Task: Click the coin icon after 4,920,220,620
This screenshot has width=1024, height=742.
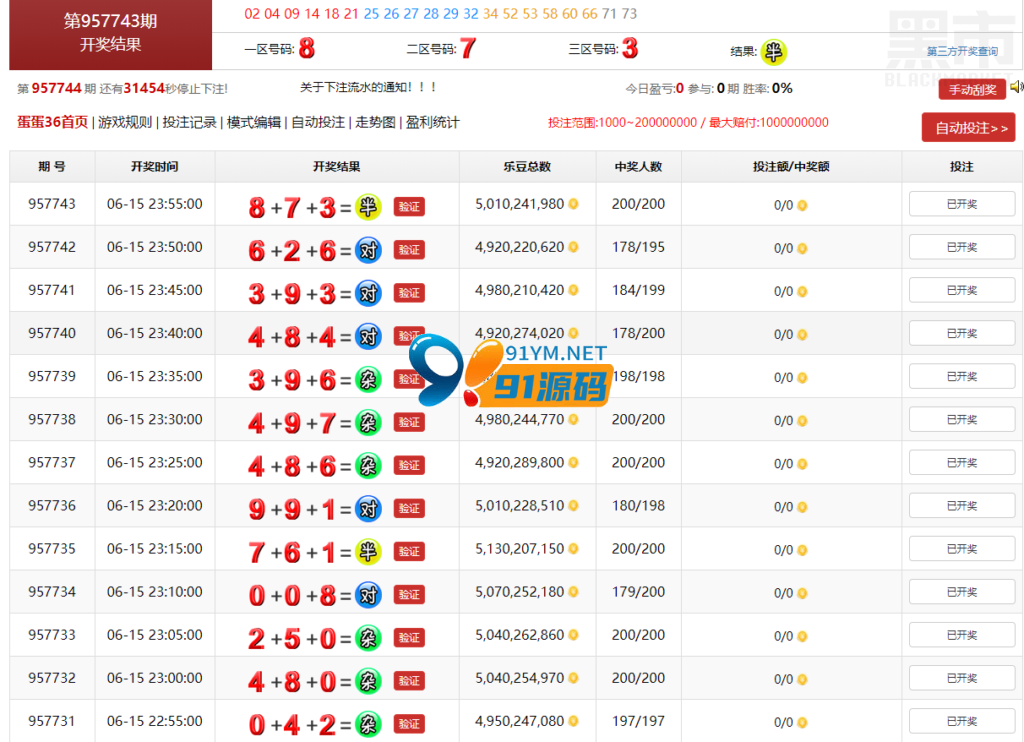Action: coord(573,247)
